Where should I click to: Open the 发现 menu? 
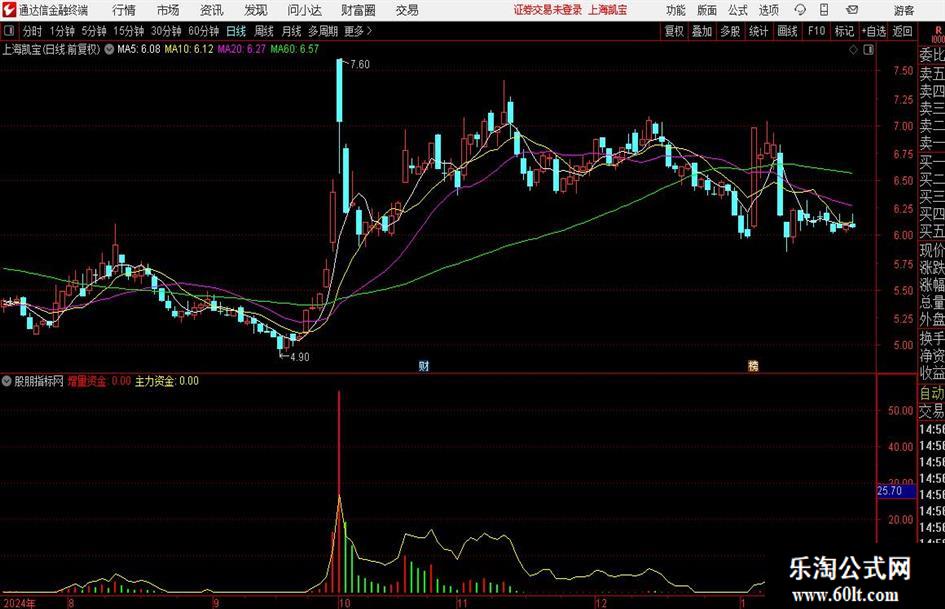(x=256, y=10)
